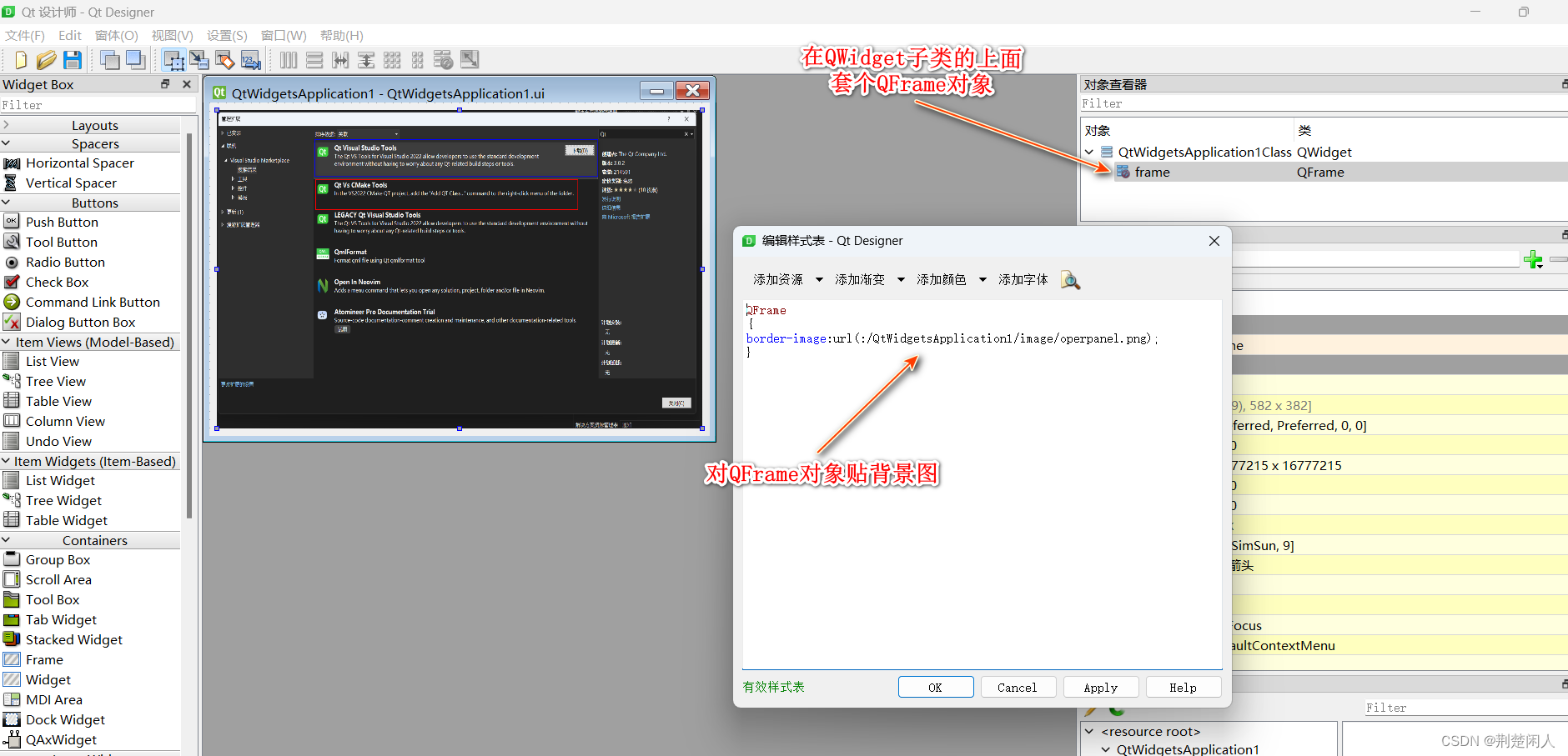1568x756 pixels.
Task: Select the Horizontal Spacer item
Action: tap(68, 163)
